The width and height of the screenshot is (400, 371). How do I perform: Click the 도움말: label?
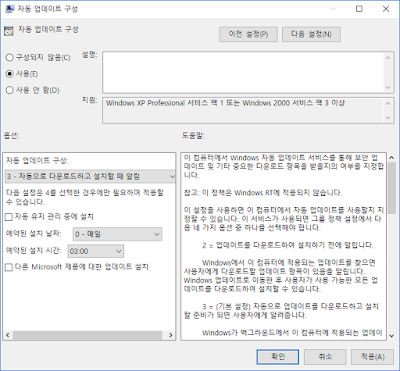[x=193, y=136]
